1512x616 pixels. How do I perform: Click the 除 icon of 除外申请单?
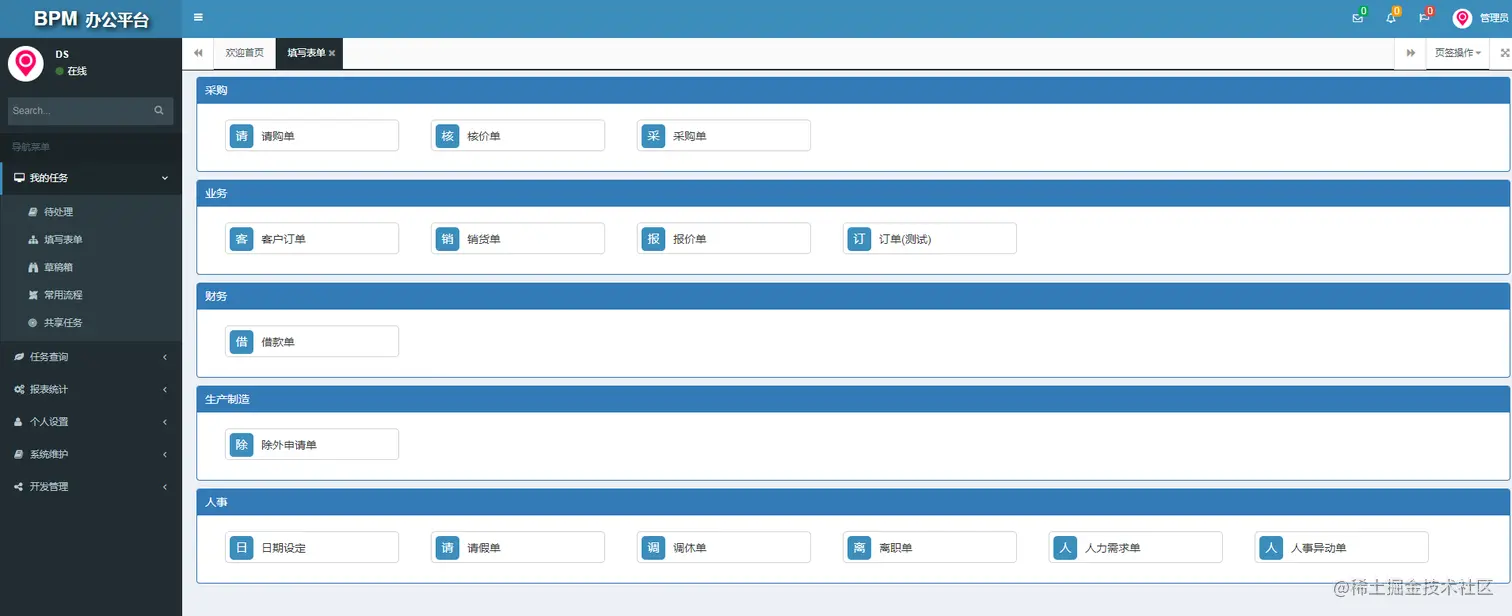[241, 445]
